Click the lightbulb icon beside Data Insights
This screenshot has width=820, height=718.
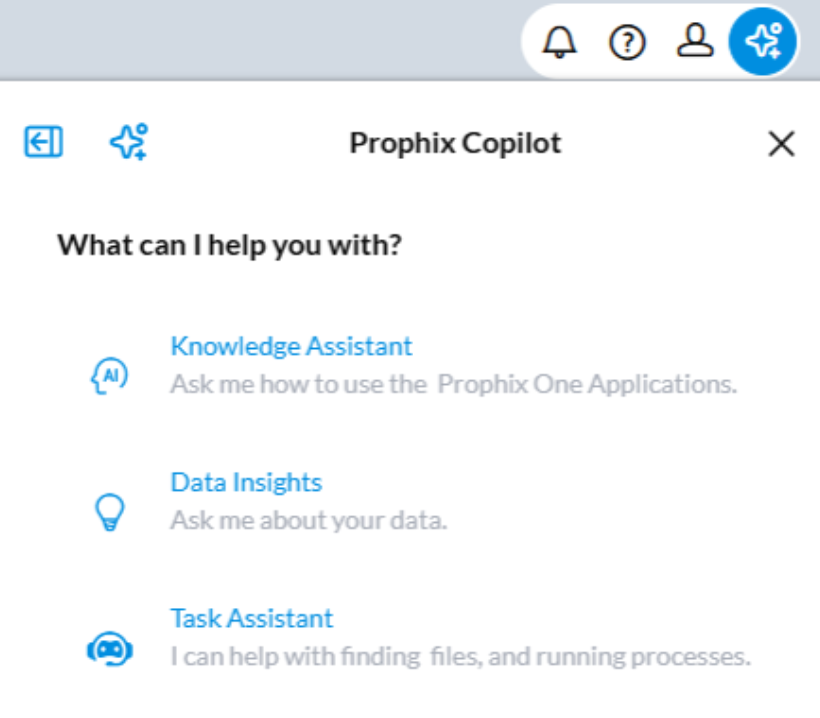pos(112,511)
